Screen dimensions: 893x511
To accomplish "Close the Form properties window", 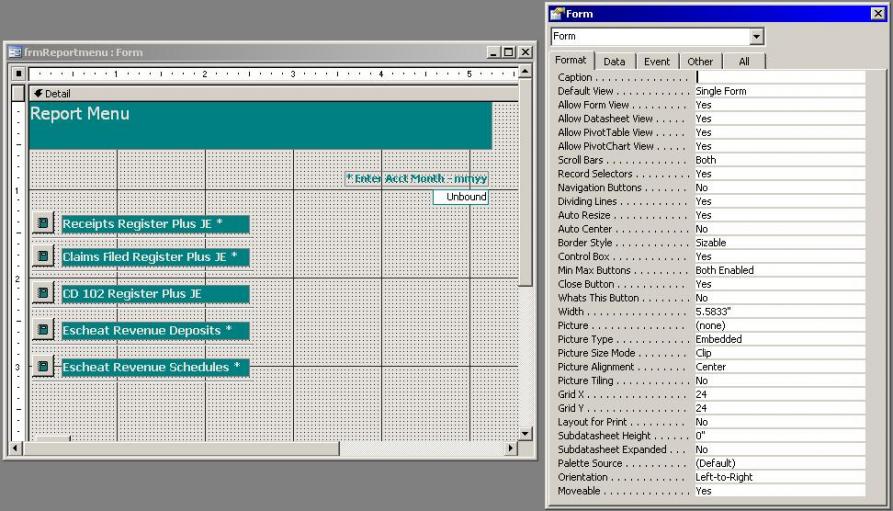I will [x=878, y=14].
